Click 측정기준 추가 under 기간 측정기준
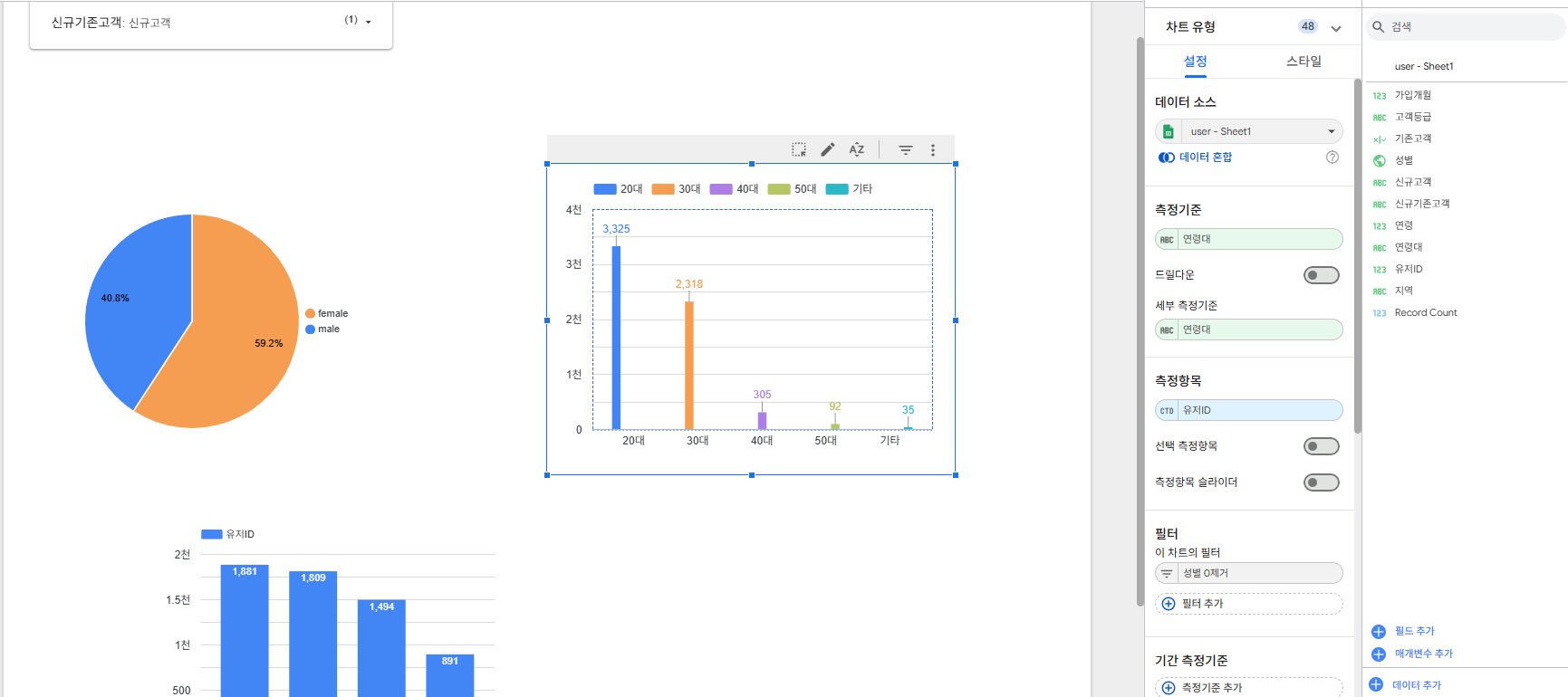 (1249, 688)
